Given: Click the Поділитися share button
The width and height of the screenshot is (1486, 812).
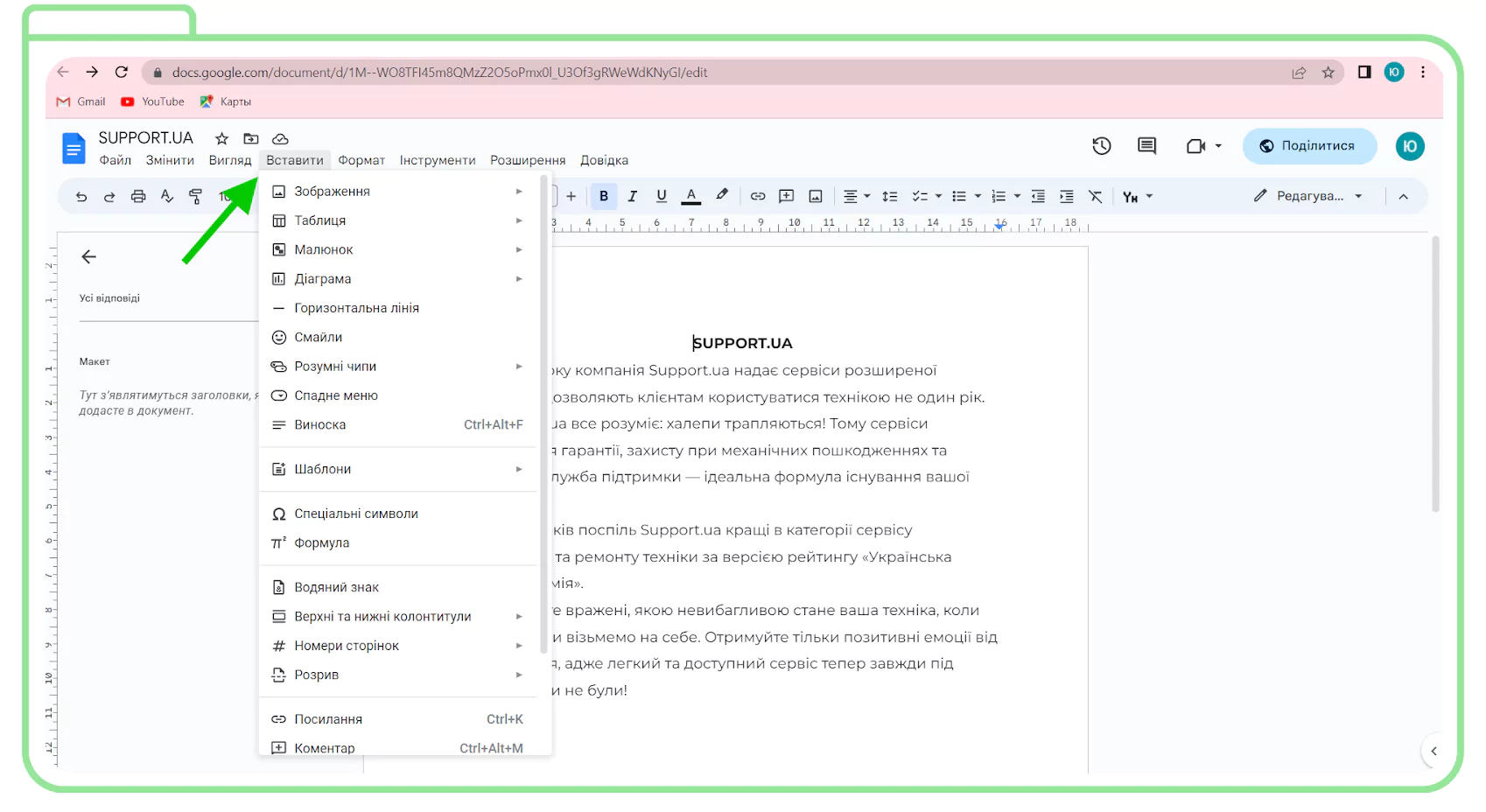Looking at the screenshot, I should (1309, 146).
